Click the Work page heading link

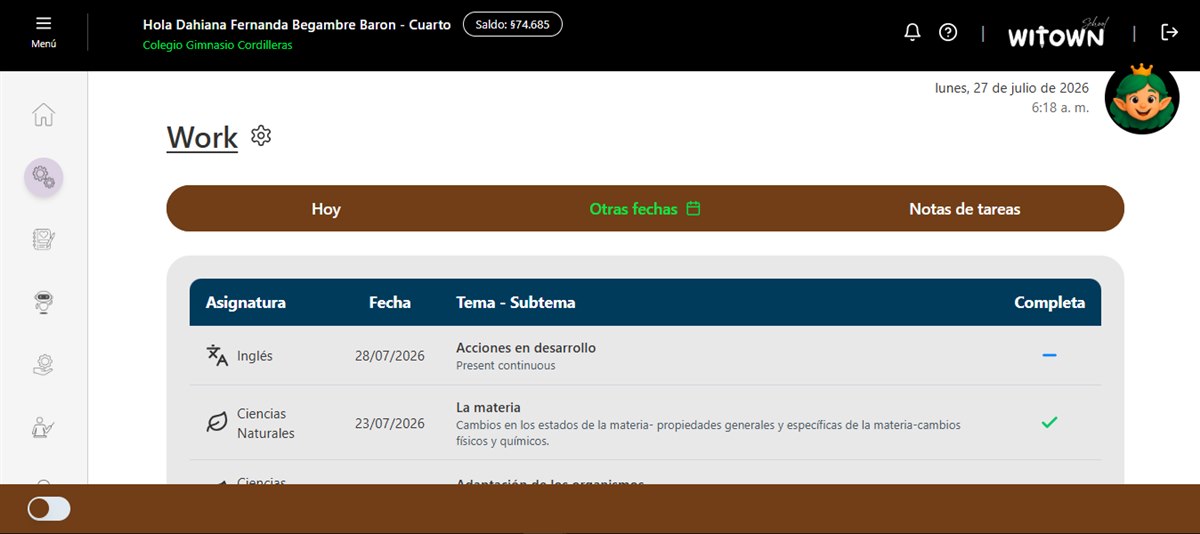202,137
